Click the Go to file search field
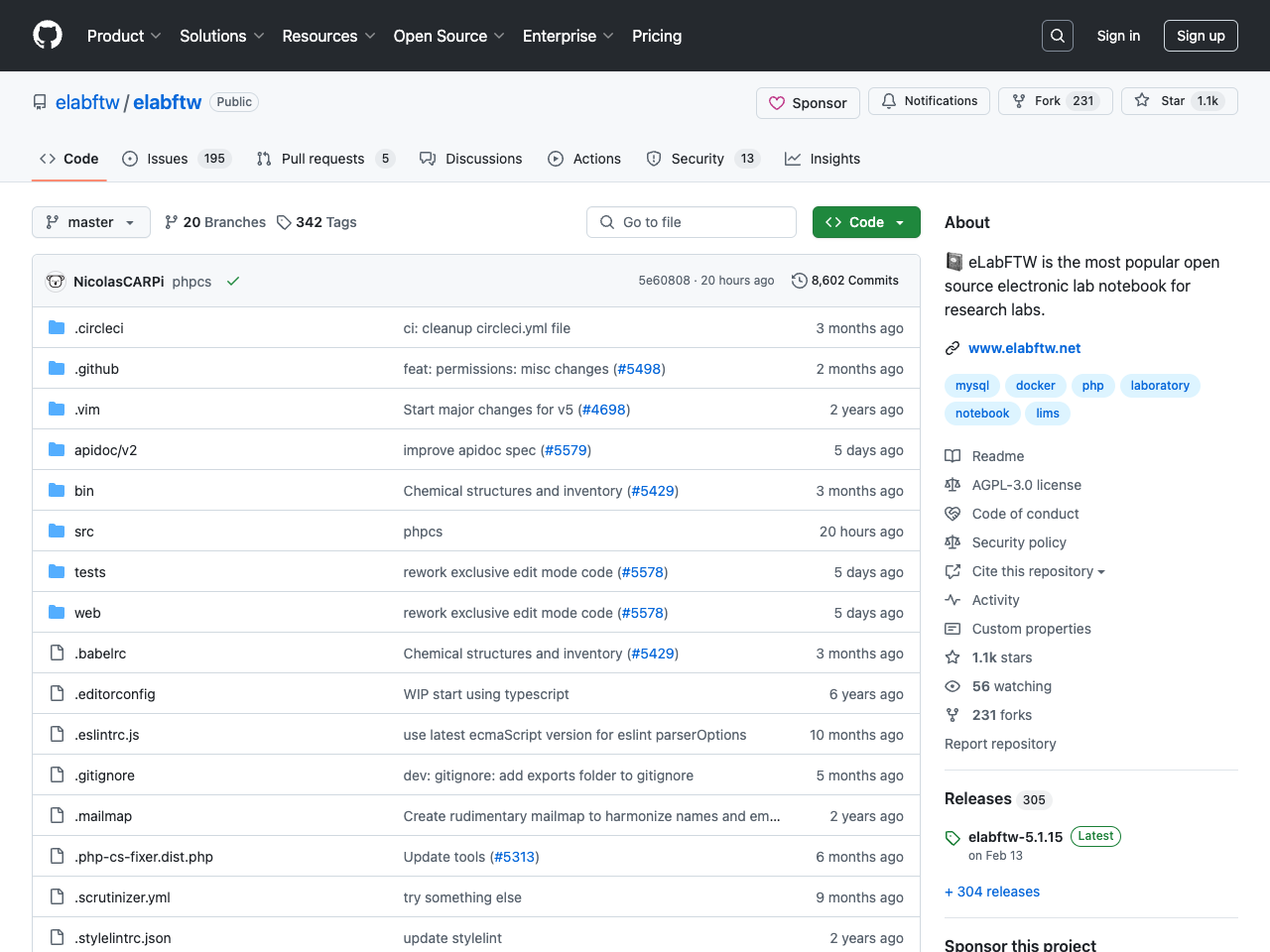This screenshot has width=1270, height=952. pos(692,222)
